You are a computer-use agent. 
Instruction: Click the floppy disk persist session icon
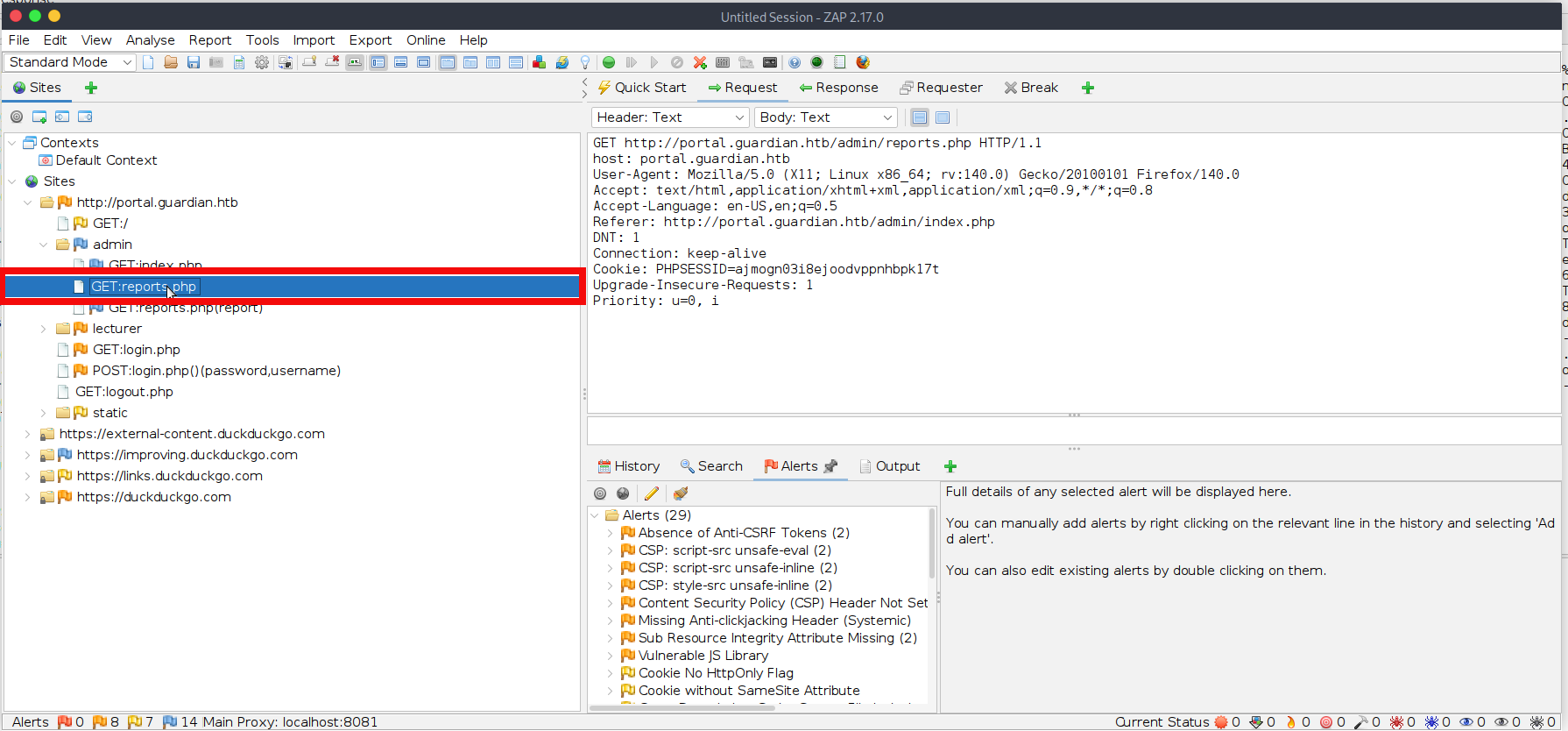(194, 62)
